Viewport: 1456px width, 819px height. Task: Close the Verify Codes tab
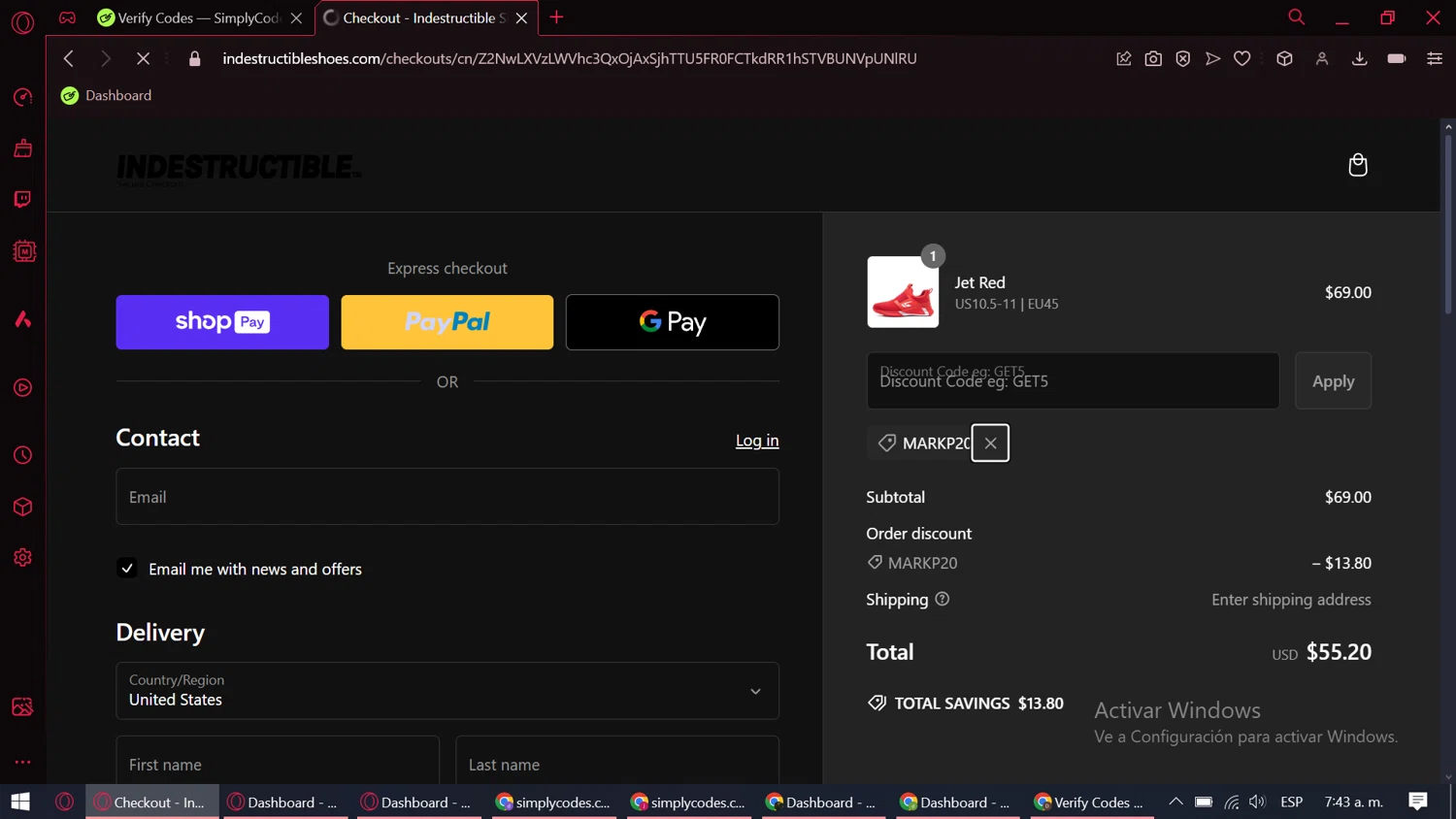[x=296, y=17]
